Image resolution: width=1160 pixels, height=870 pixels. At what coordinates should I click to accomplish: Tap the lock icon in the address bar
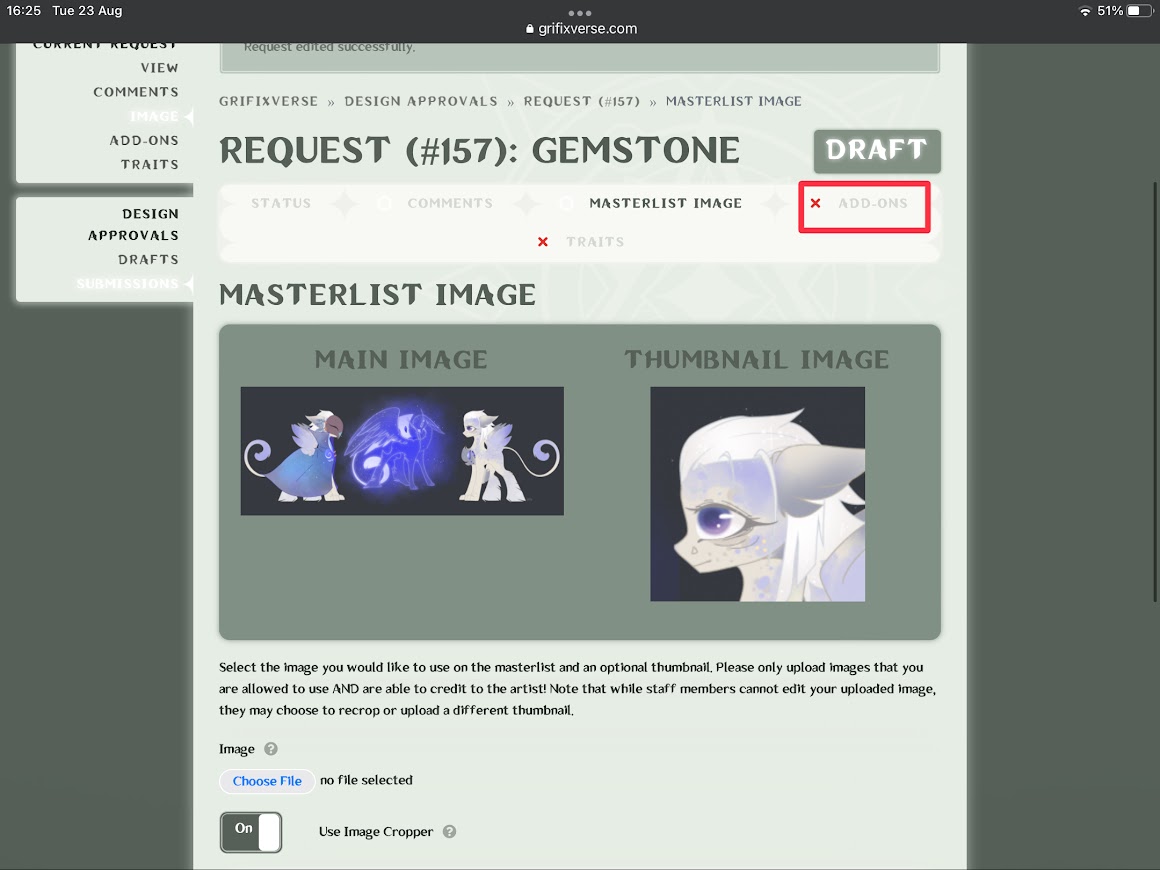[x=530, y=29]
